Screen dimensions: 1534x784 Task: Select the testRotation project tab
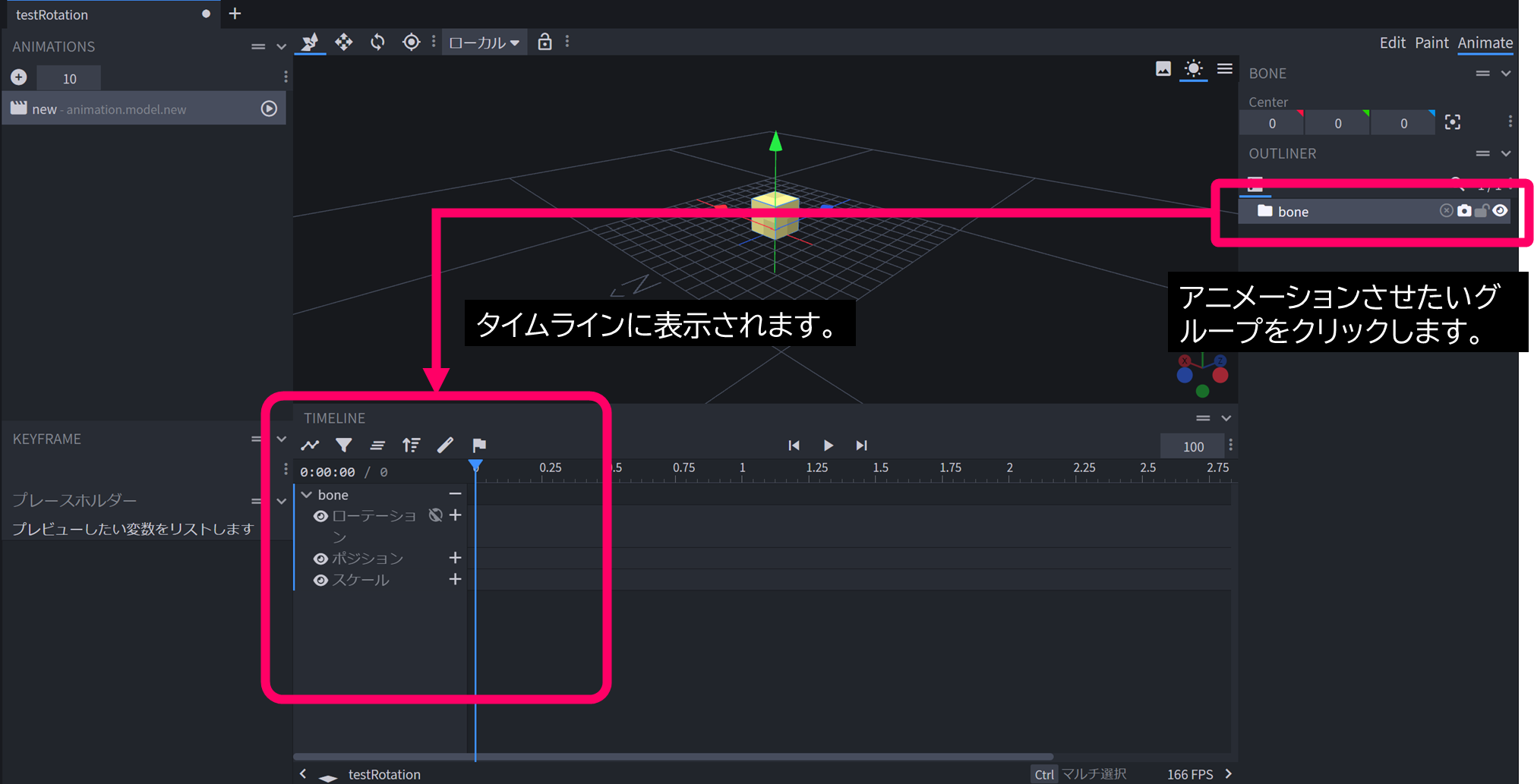click(x=52, y=14)
